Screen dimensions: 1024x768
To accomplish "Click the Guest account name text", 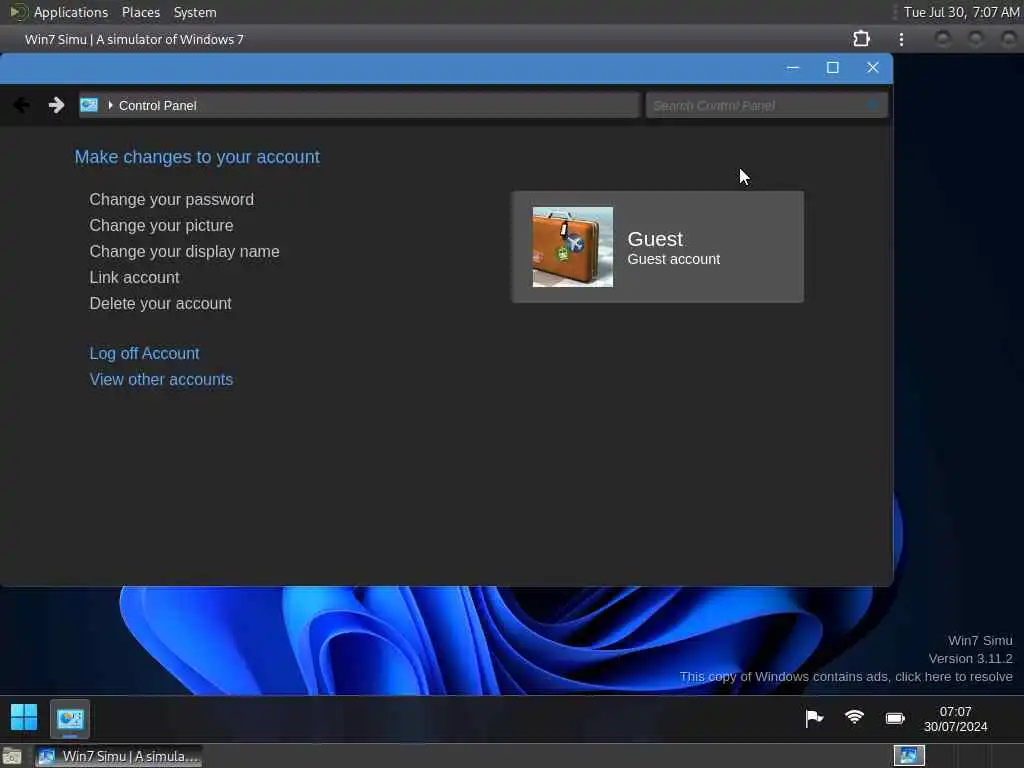I will [x=655, y=239].
